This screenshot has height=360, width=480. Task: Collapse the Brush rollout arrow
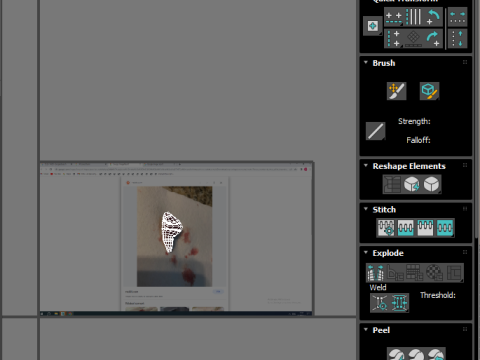pos(366,62)
